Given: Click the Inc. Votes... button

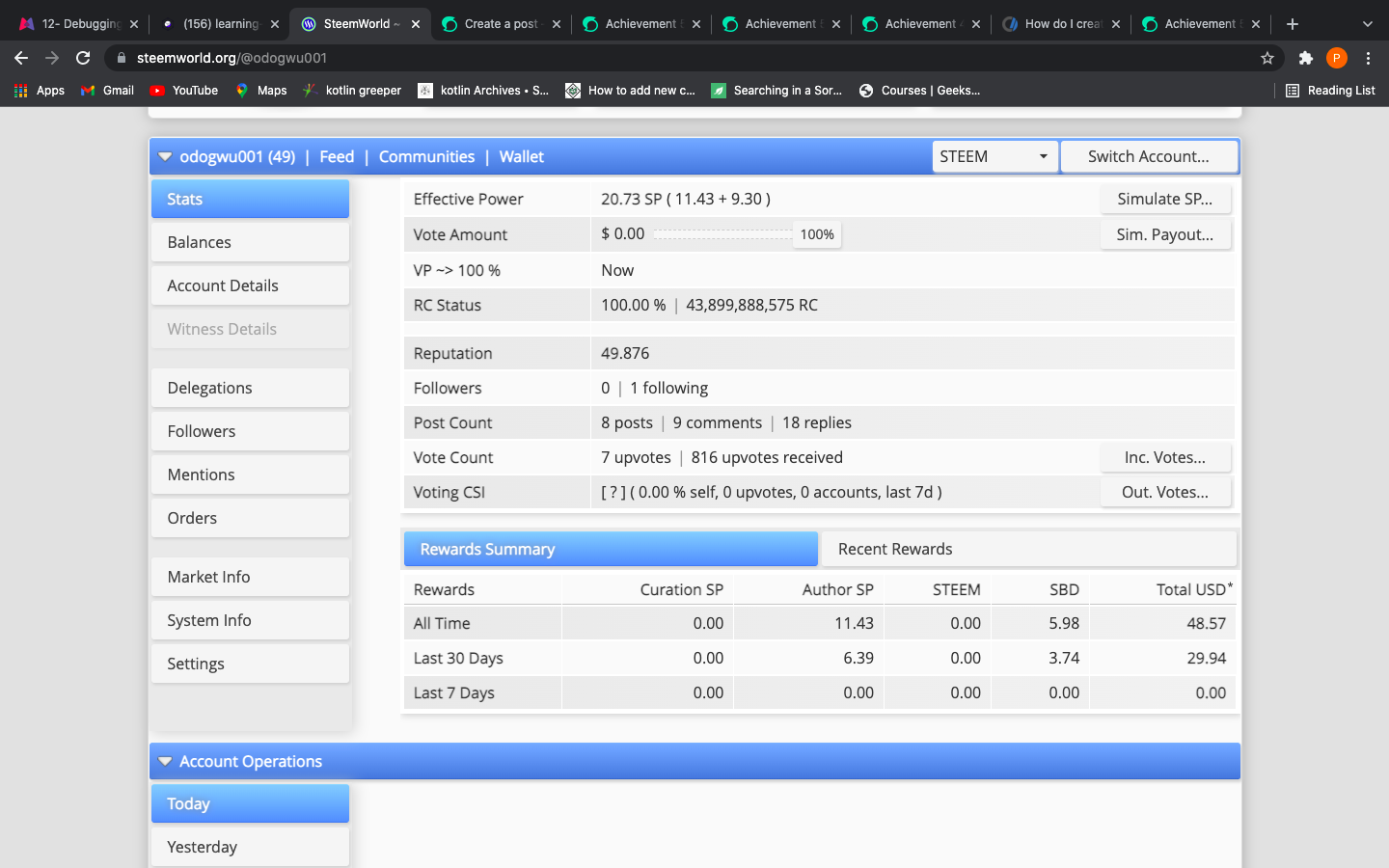Looking at the screenshot, I should click(1165, 457).
